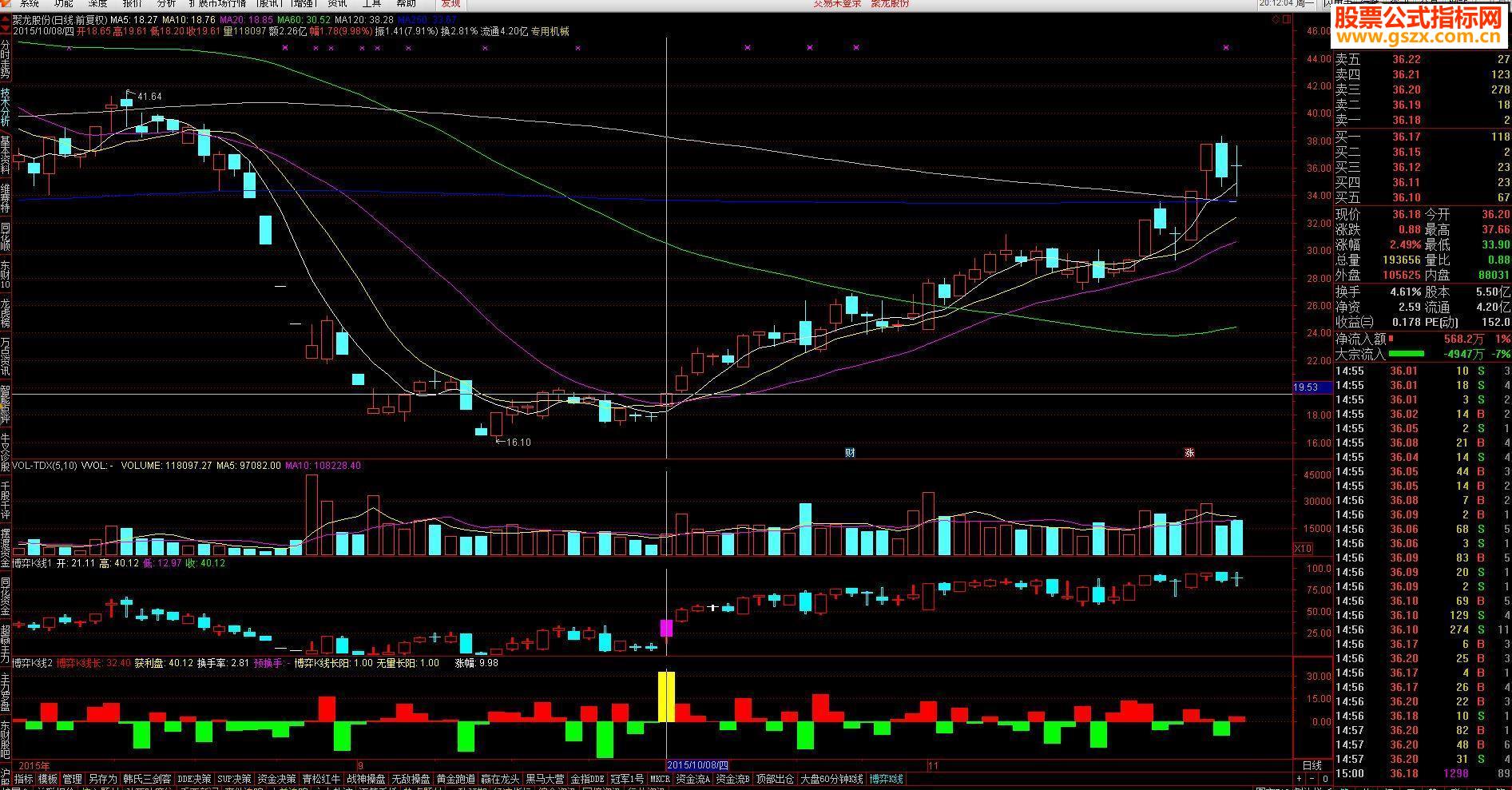Open 基本资料 in the left sidebar
This screenshot has height=790, width=1512.
(x=6, y=156)
